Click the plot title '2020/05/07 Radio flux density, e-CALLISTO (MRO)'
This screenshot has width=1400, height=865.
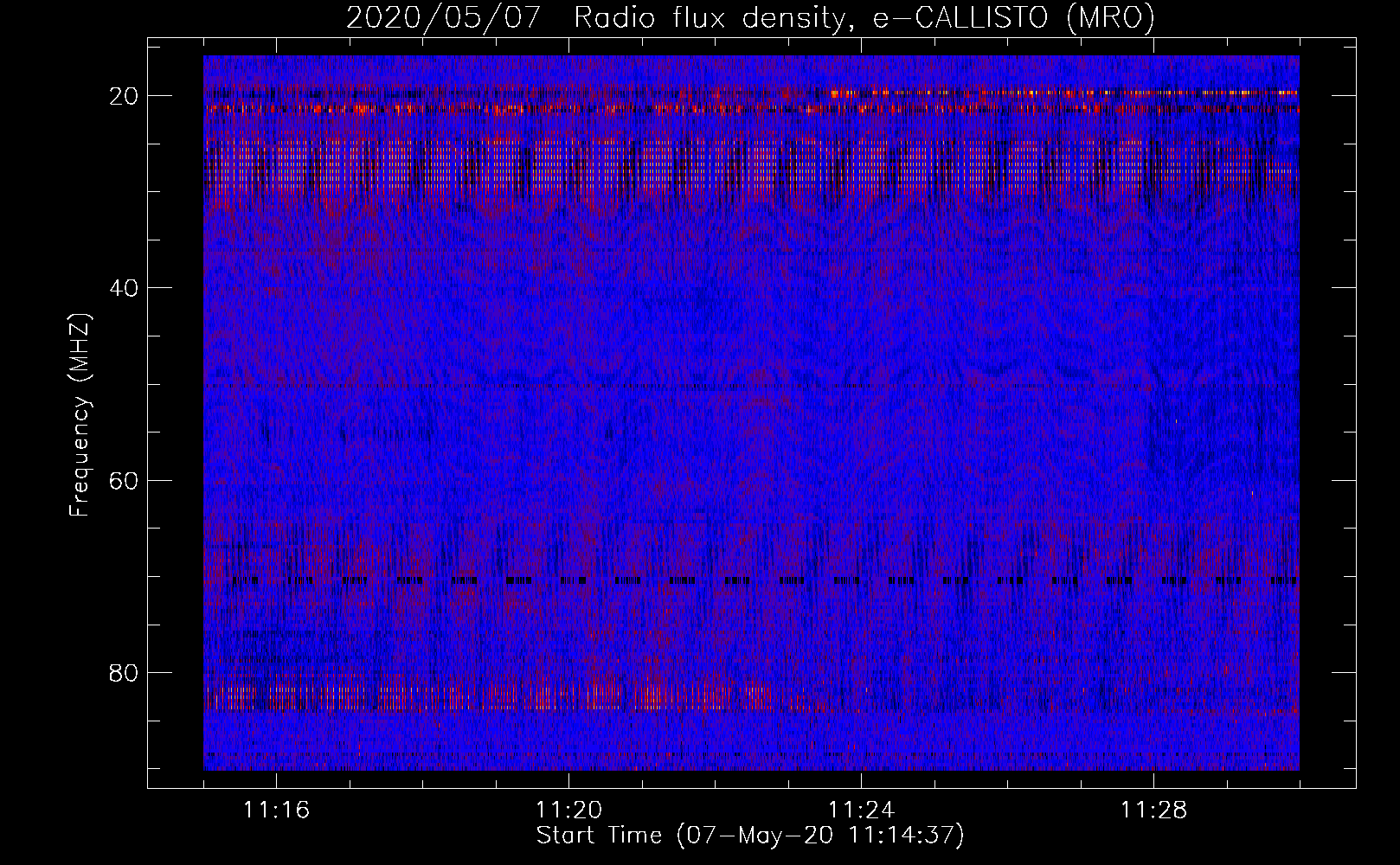(x=750, y=18)
